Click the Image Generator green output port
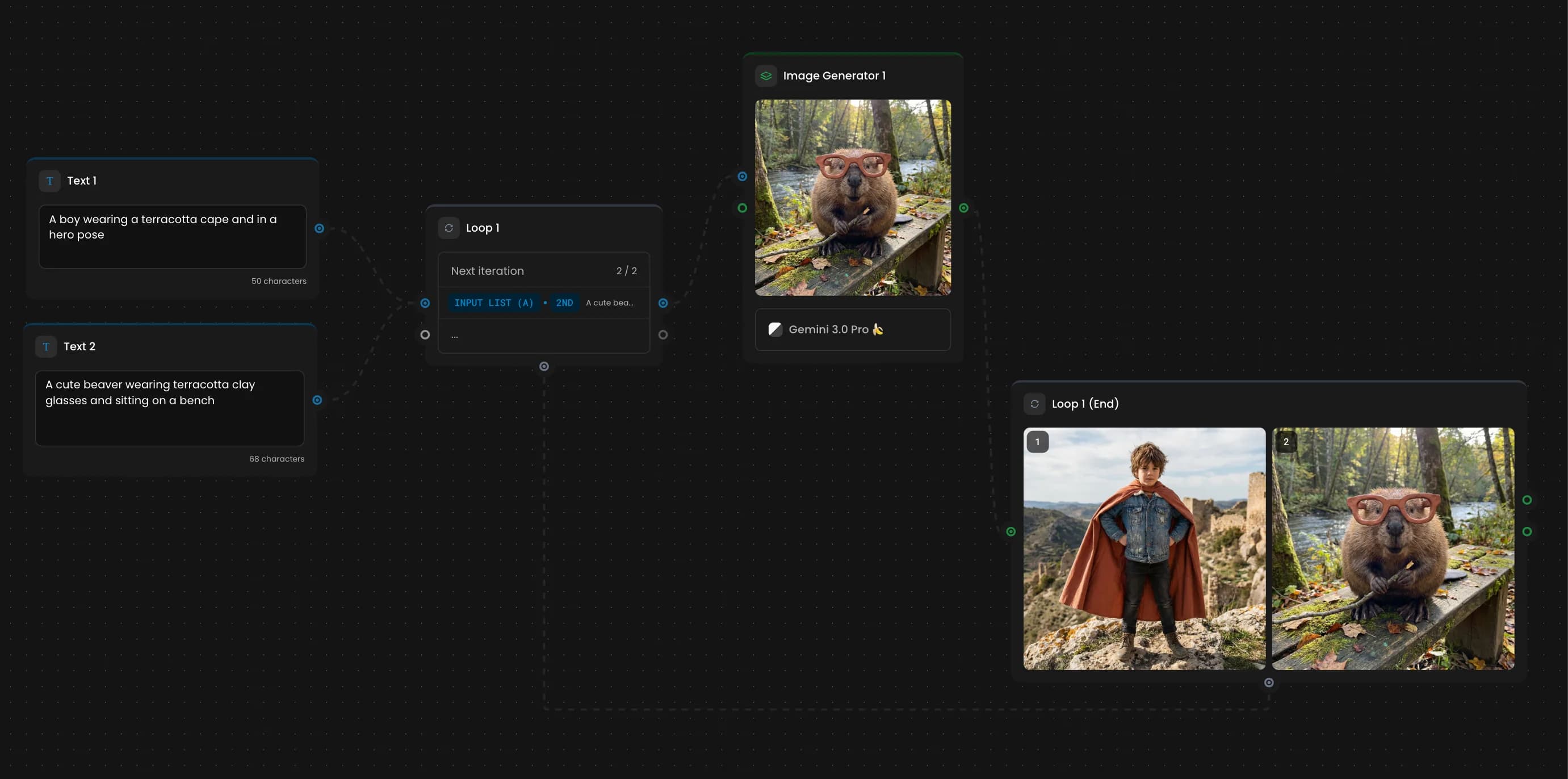This screenshot has width=1568, height=779. [963, 208]
